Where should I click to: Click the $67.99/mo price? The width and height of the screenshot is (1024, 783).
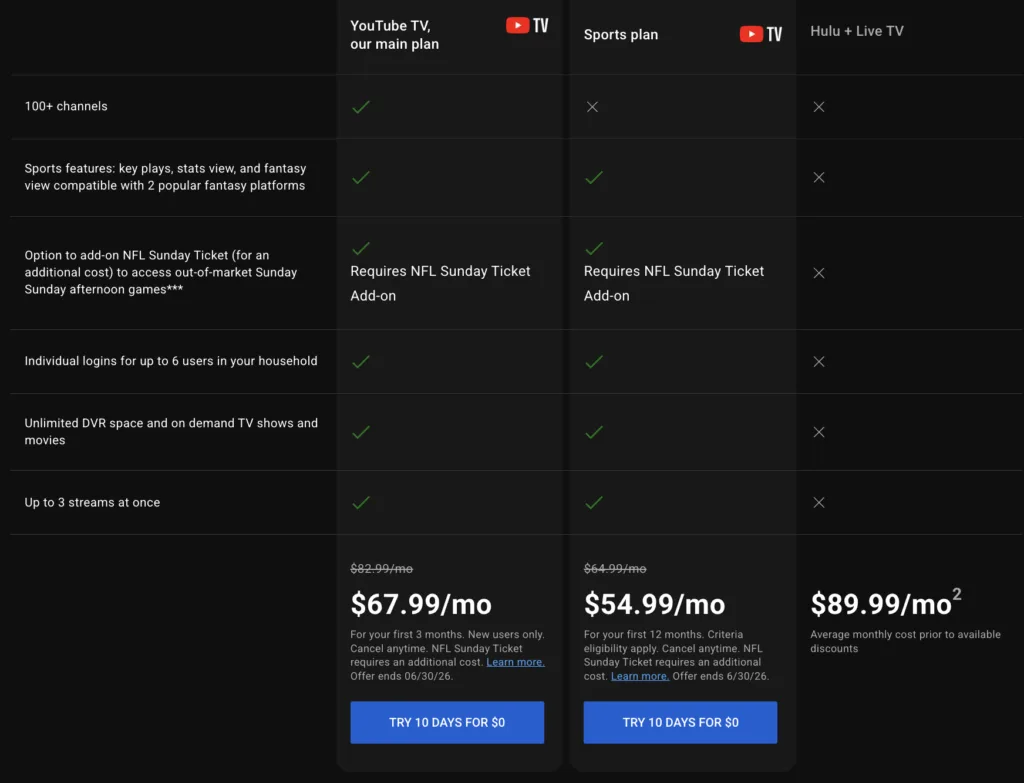point(421,604)
